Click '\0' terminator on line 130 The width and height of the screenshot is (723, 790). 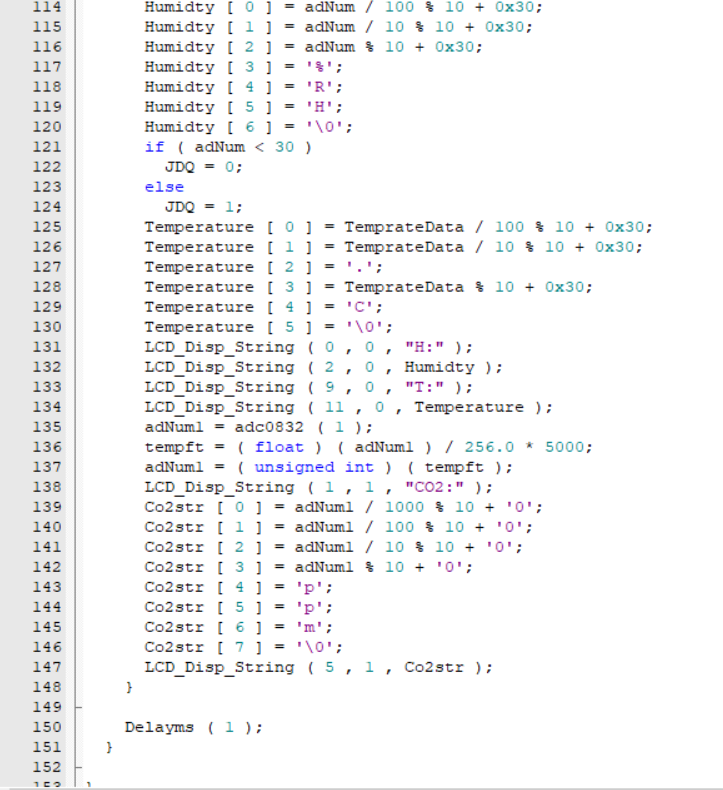(x=364, y=327)
